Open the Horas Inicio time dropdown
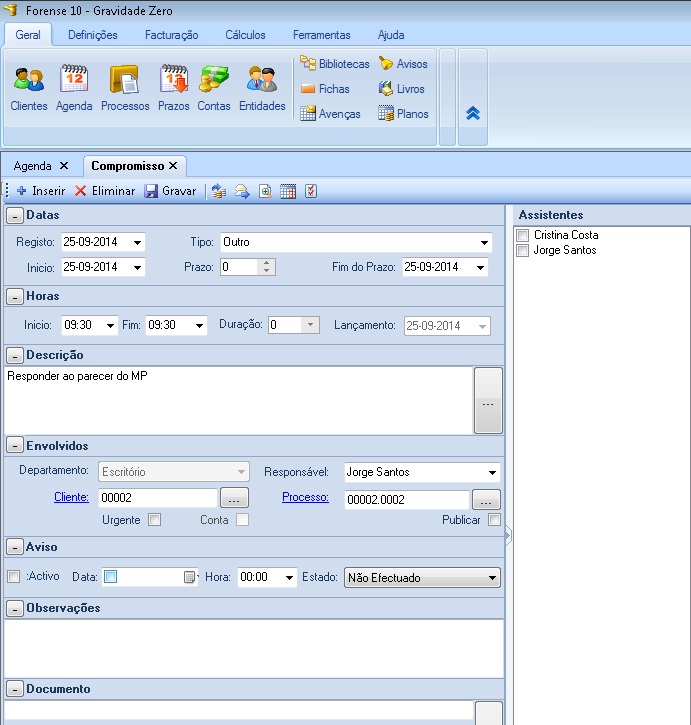 point(110,326)
